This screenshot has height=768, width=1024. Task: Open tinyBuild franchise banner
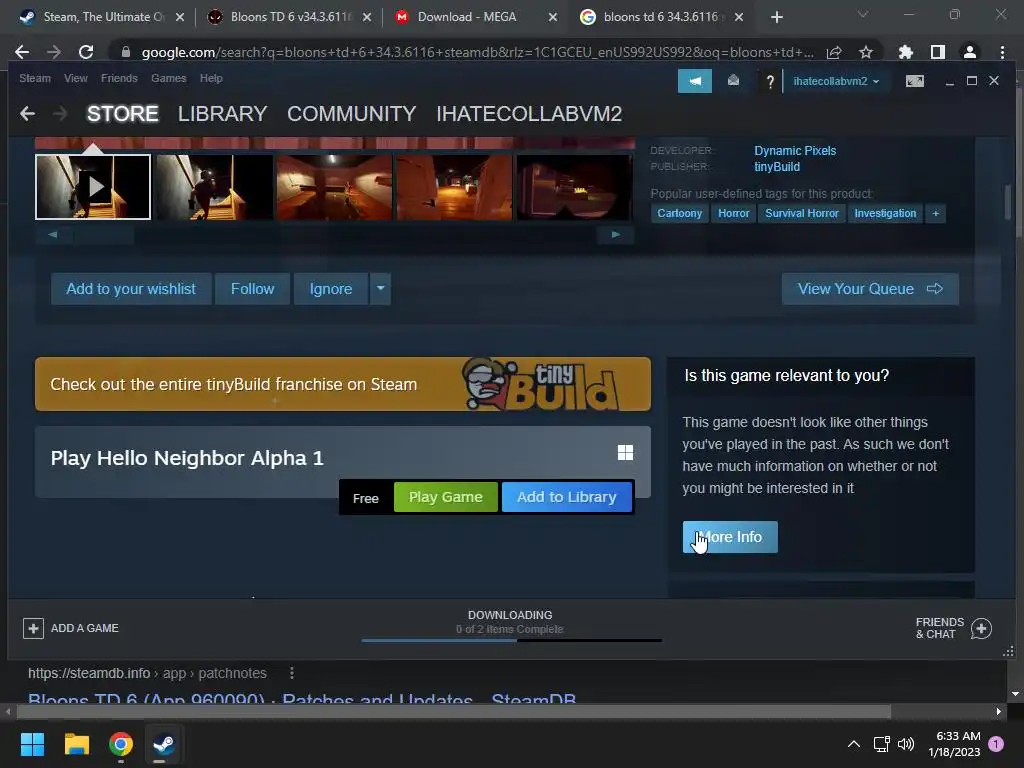343,384
